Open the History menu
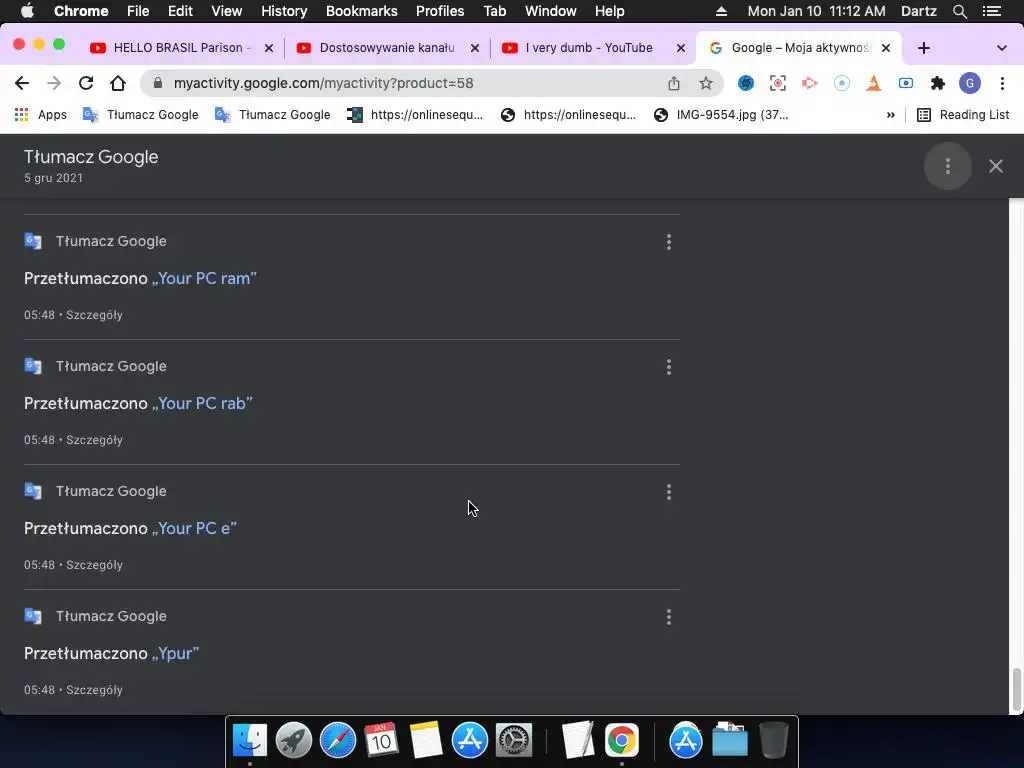 tap(284, 11)
